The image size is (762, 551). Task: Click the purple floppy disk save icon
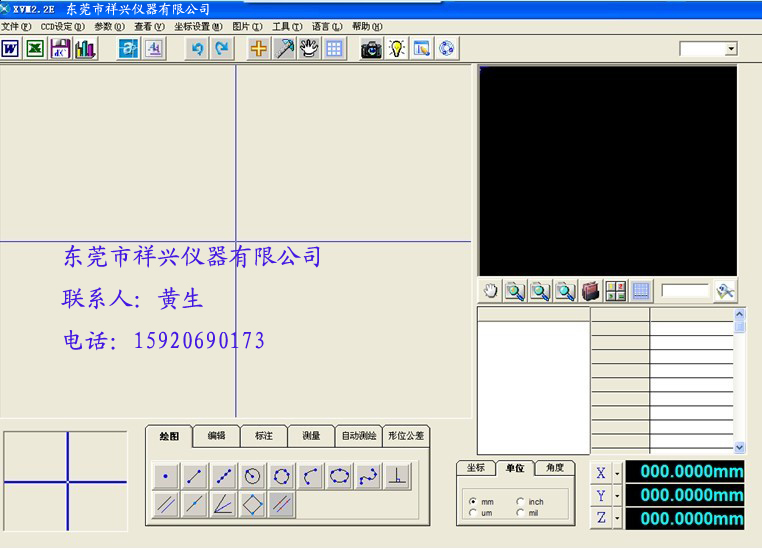60,49
